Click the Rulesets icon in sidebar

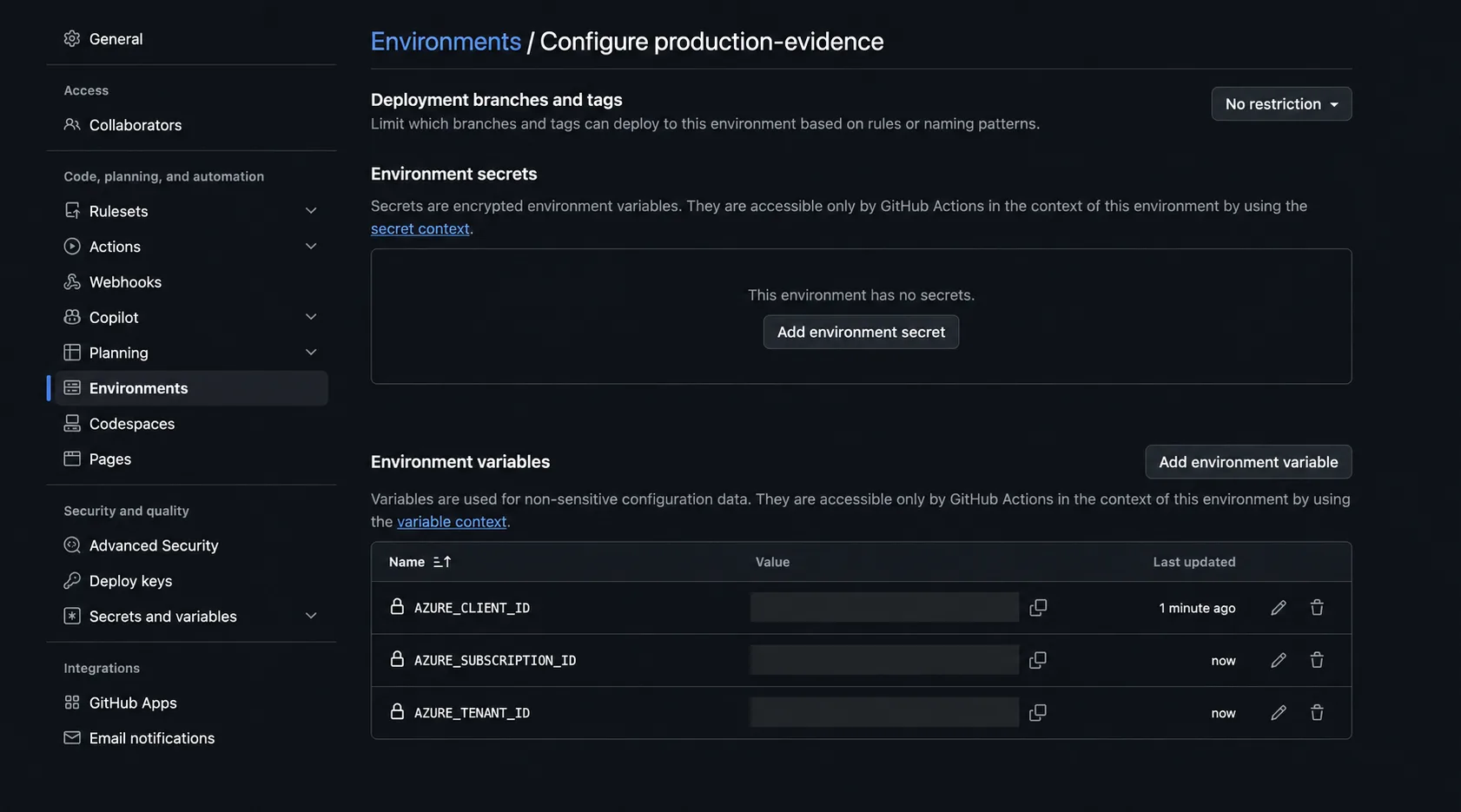coord(72,211)
